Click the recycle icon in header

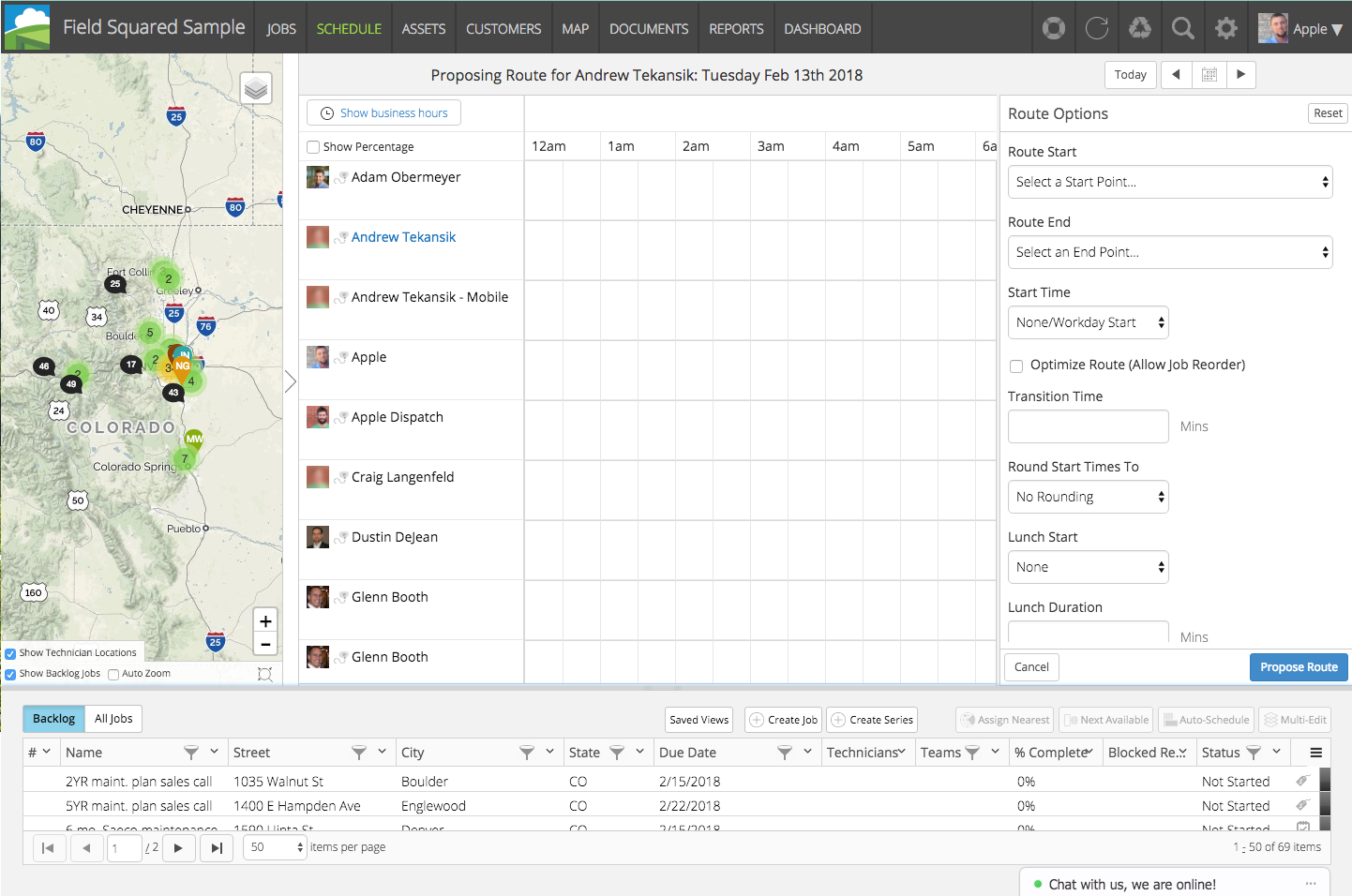click(x=1140, y=28)
